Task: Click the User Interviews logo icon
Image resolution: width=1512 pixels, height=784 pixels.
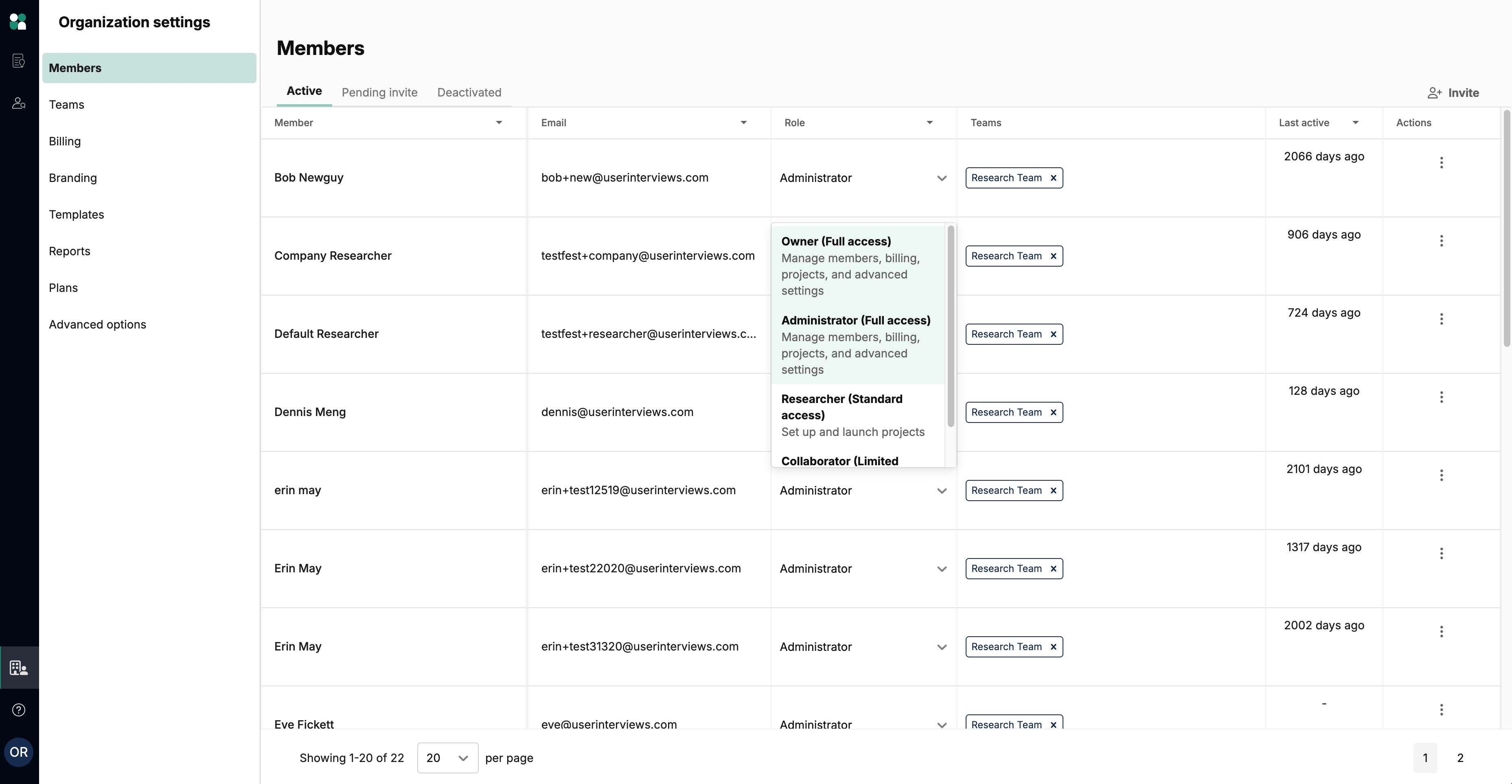Action: [x=18, y=22]
